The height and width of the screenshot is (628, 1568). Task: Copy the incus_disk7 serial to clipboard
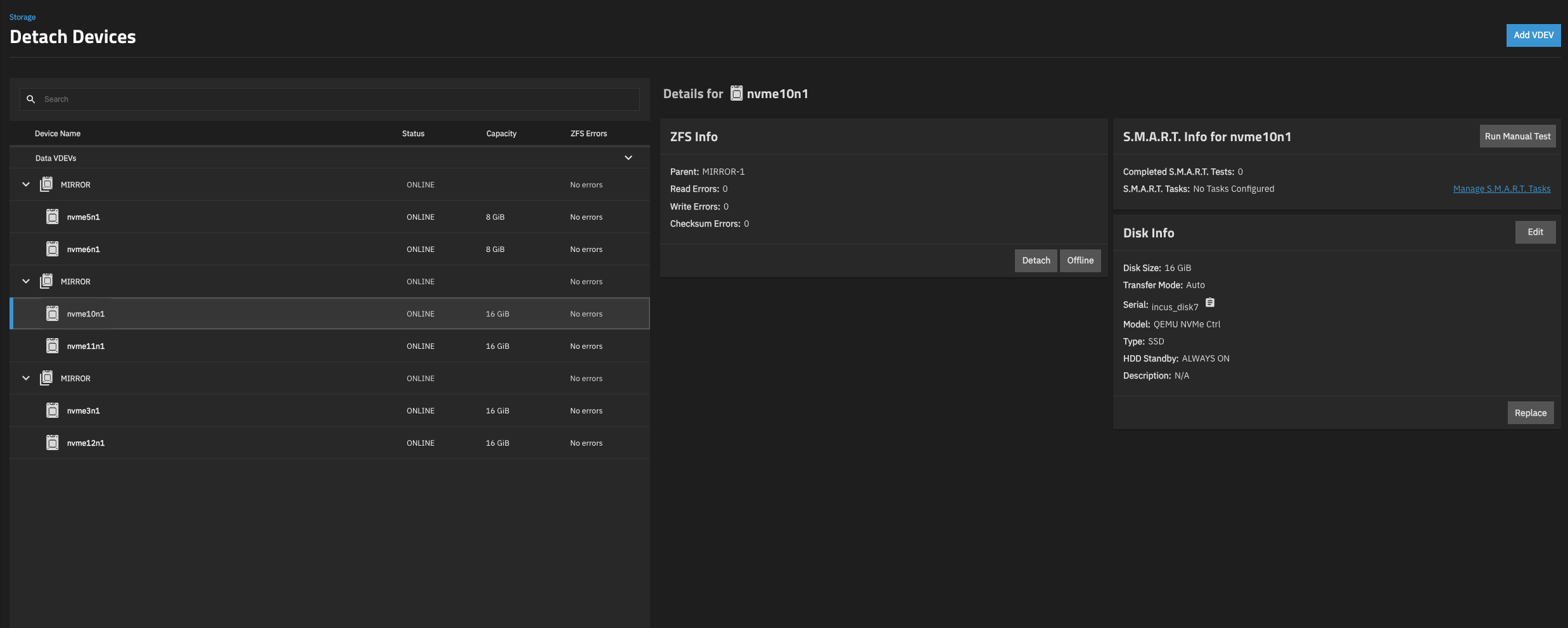pos(1210,303)
